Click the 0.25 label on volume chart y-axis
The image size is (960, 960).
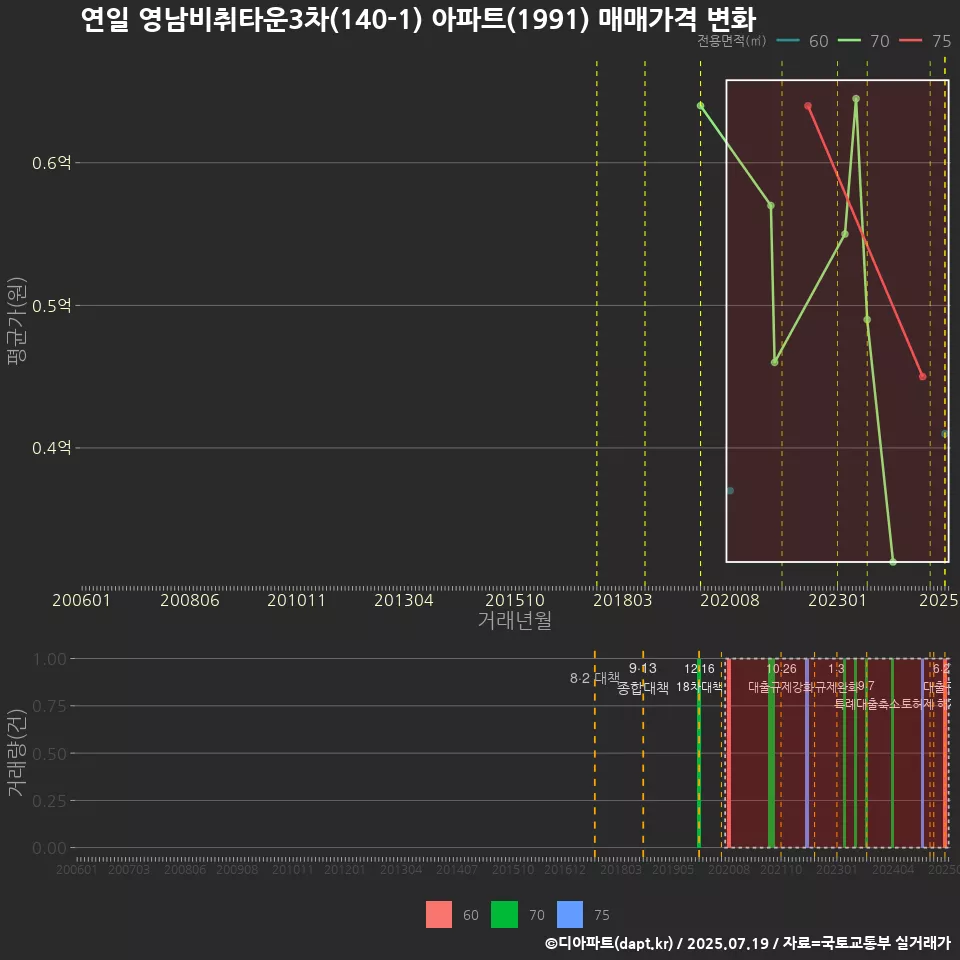[x=50, y=801]
